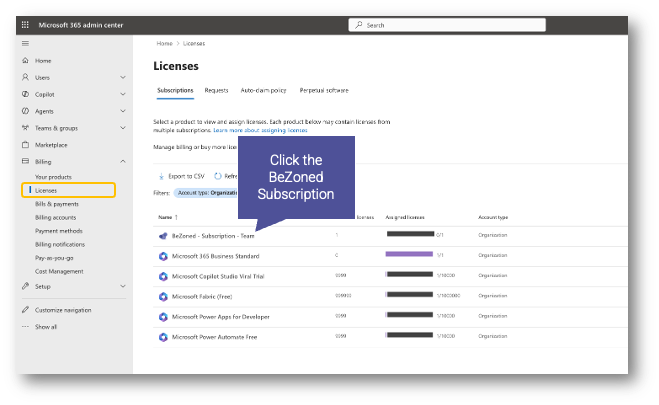Click the Copilot Studio Viral Trial icon
Screen dimensions: 659x405
[x=163, y=276]
